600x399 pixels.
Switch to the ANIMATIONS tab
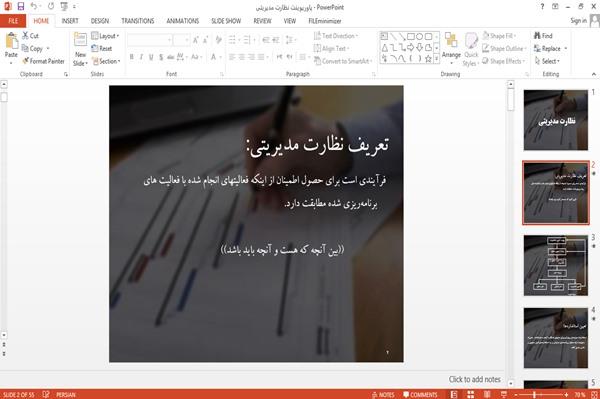(x=183, y=21)
